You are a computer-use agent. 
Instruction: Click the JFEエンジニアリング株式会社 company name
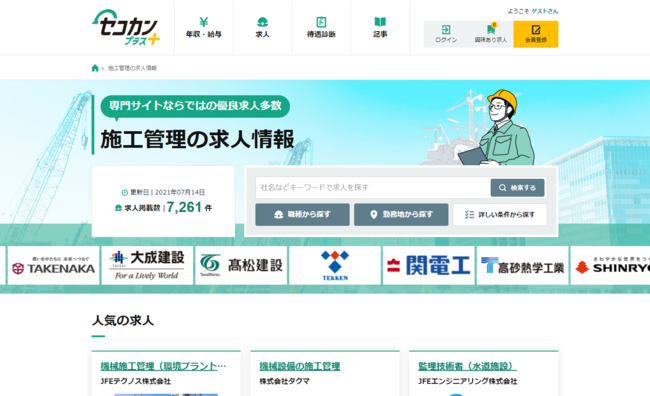[x=468, y=381]
